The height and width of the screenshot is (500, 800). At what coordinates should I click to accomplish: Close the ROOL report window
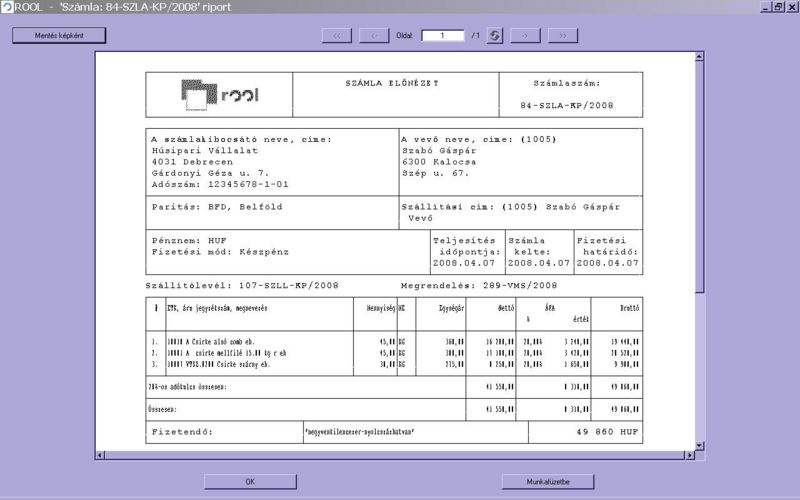tap(791, 7)
